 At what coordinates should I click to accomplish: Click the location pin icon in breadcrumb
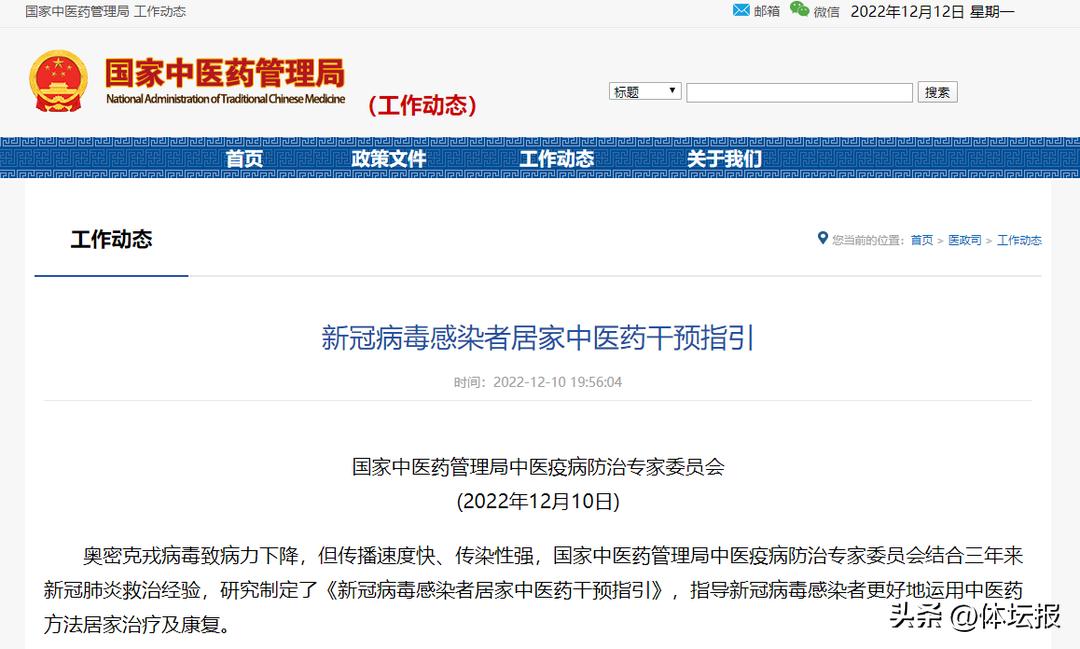pos(823,238)
